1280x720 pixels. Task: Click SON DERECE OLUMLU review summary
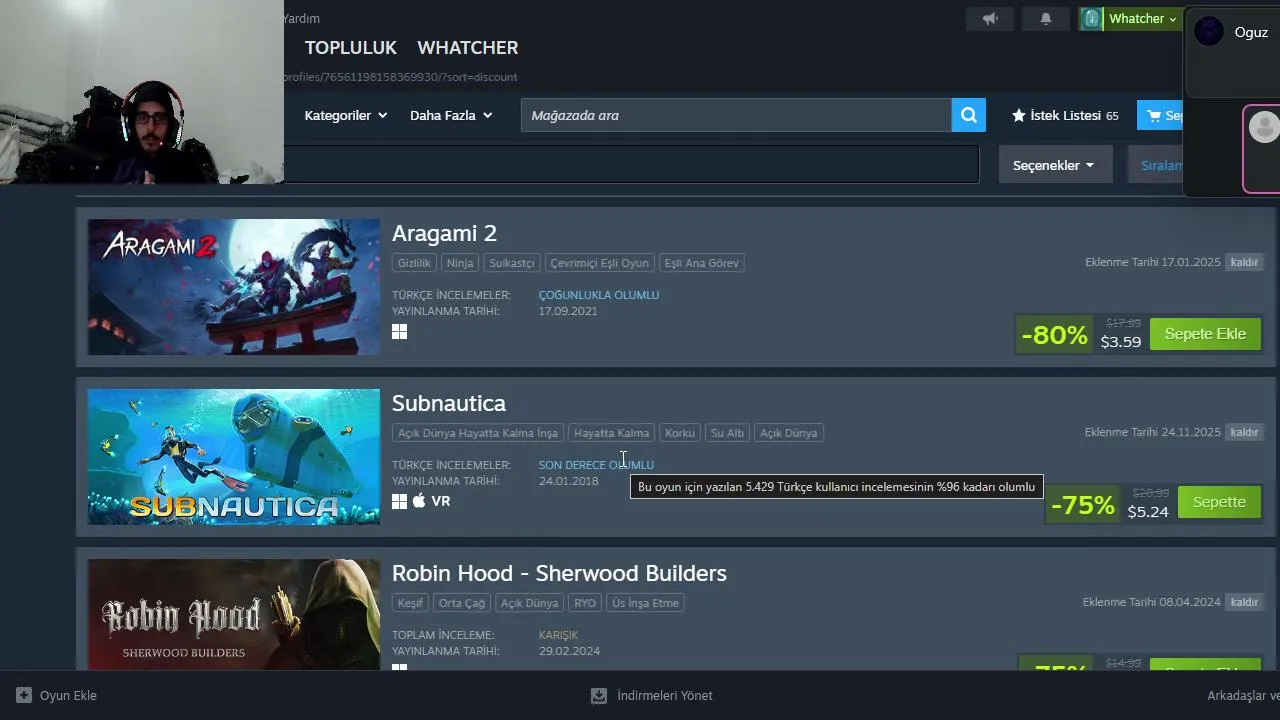596,465
